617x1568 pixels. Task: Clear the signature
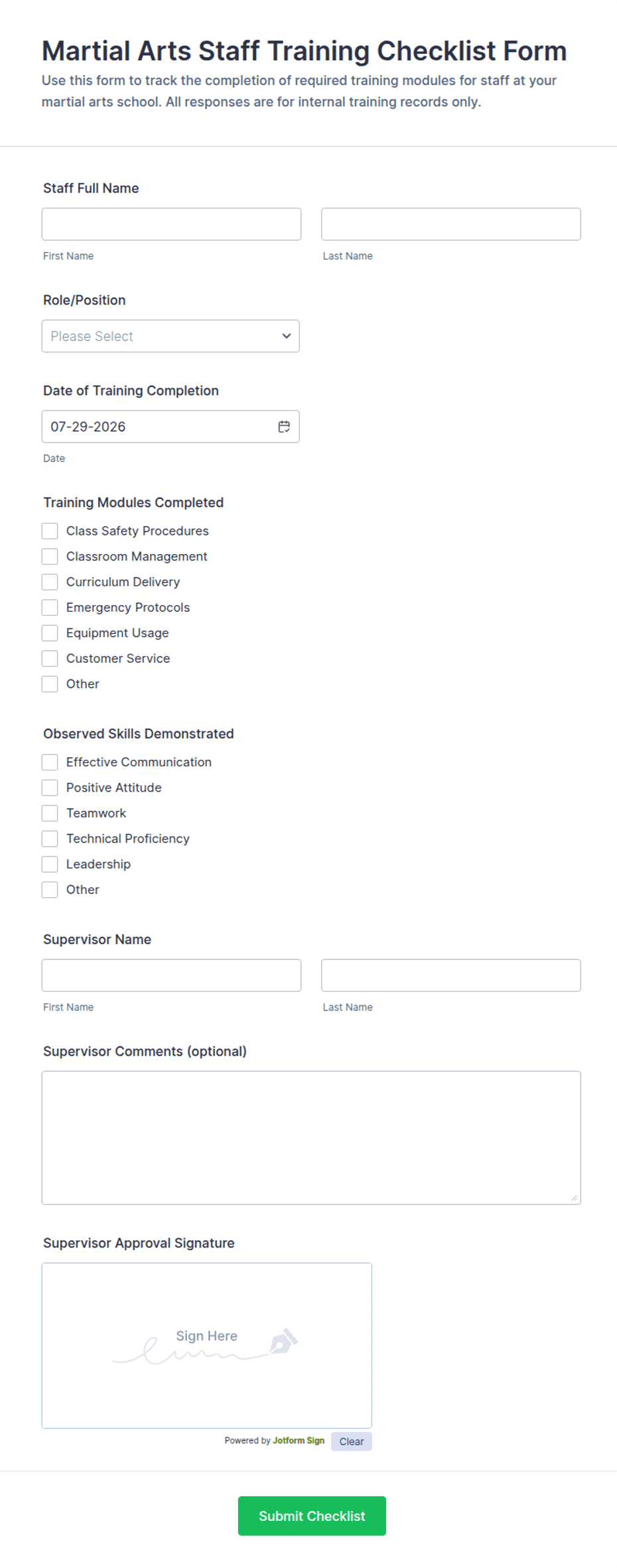352,1441
